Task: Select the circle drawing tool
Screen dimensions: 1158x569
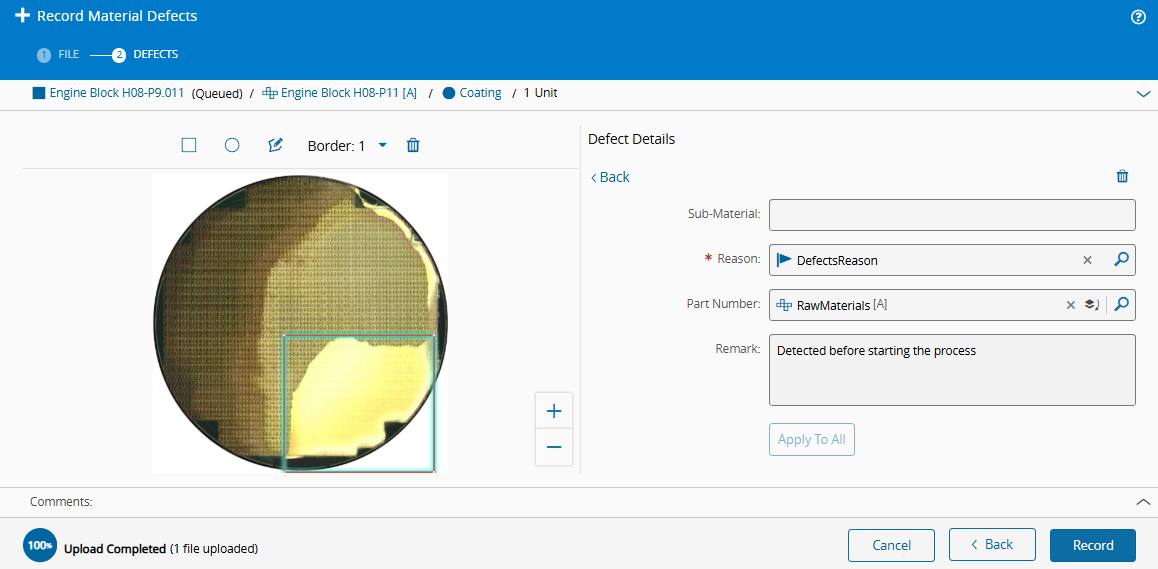Action: [x=232, y=146]
